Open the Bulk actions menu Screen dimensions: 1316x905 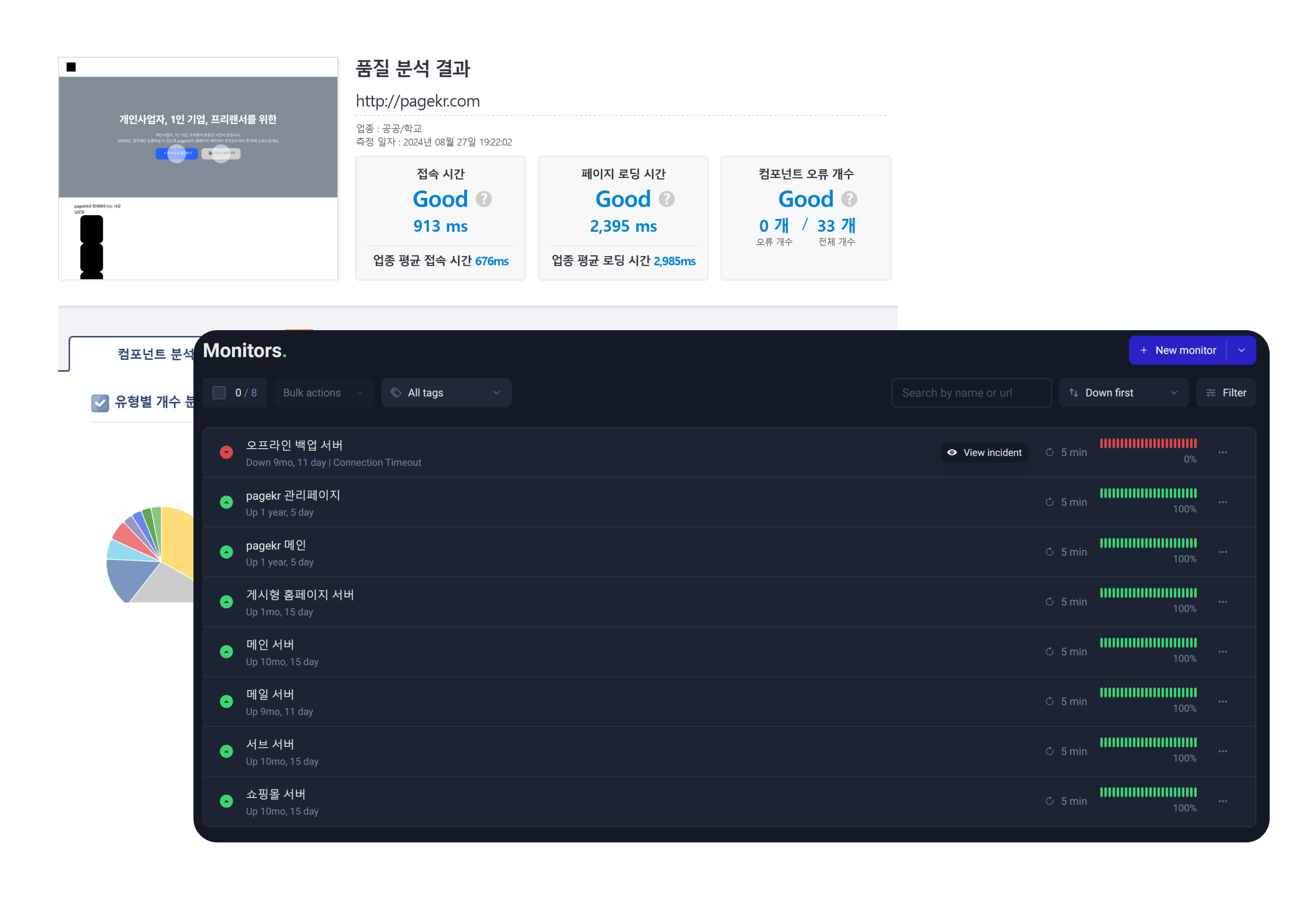[323, 392]
